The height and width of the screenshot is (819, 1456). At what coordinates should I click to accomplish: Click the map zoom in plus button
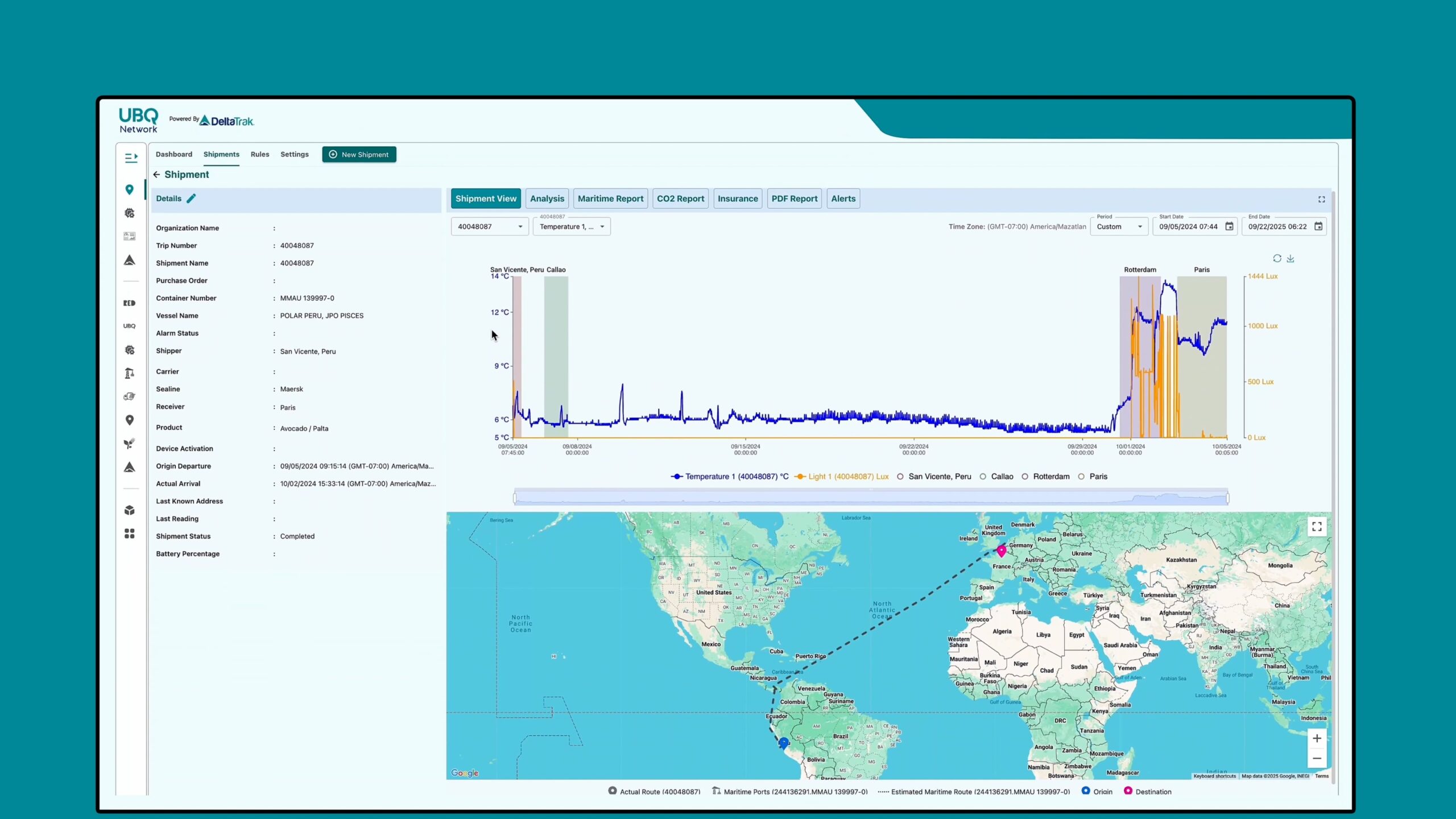[x=1317, y=739]
